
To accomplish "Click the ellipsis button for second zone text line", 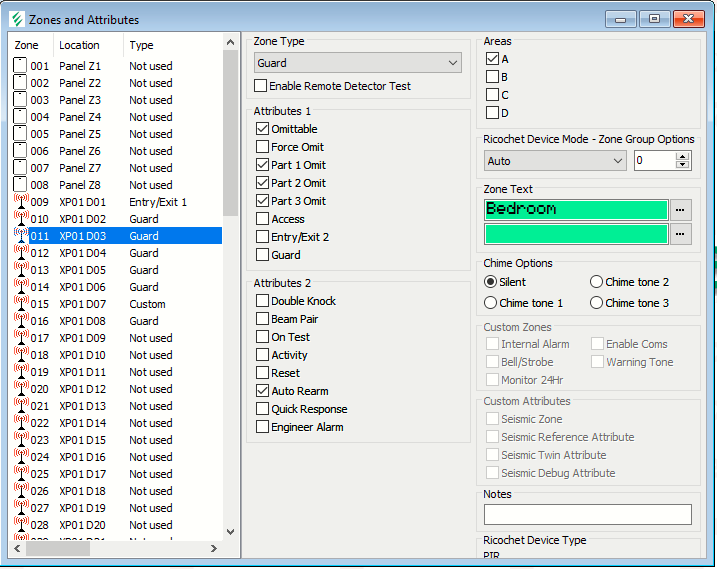I will [x=681, y=233].
